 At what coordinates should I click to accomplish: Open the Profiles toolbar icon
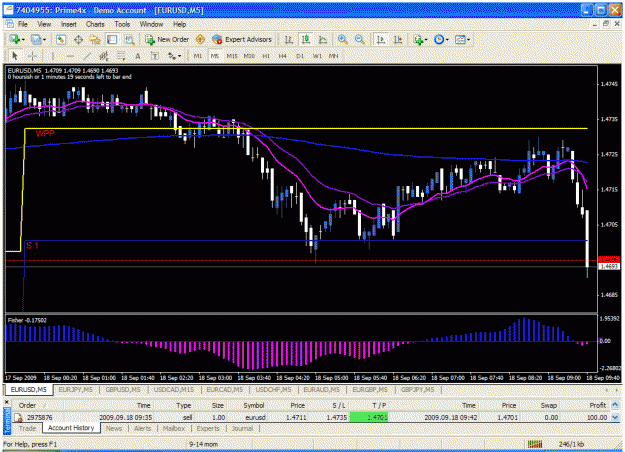[36, 39]
